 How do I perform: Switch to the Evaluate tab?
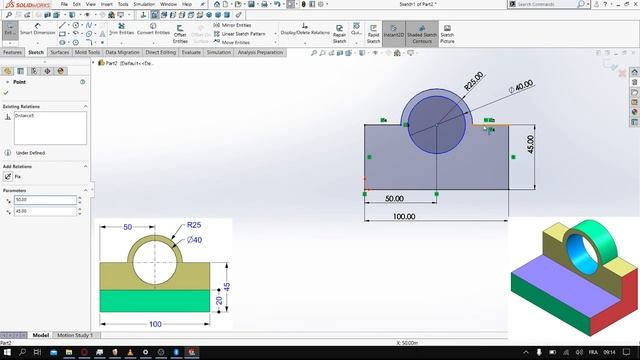(191, 52)
